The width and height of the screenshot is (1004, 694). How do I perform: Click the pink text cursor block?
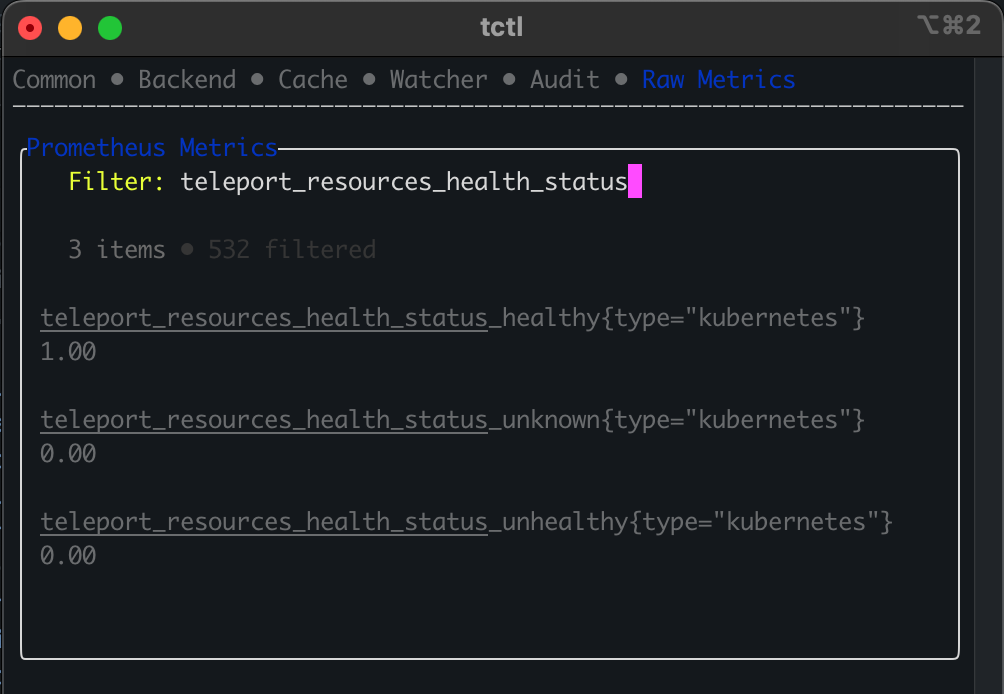pyautogui.click(x=635, y=183)
